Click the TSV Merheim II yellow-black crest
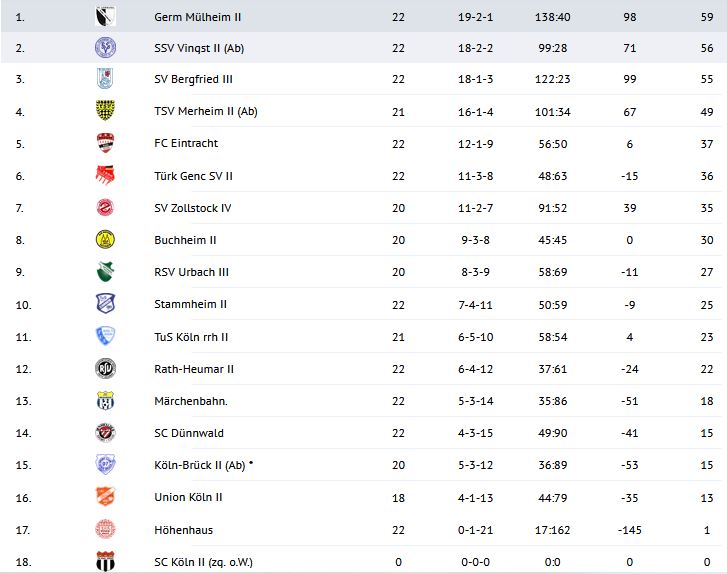Viewport: 727px width, 574px height. [105, 111]
